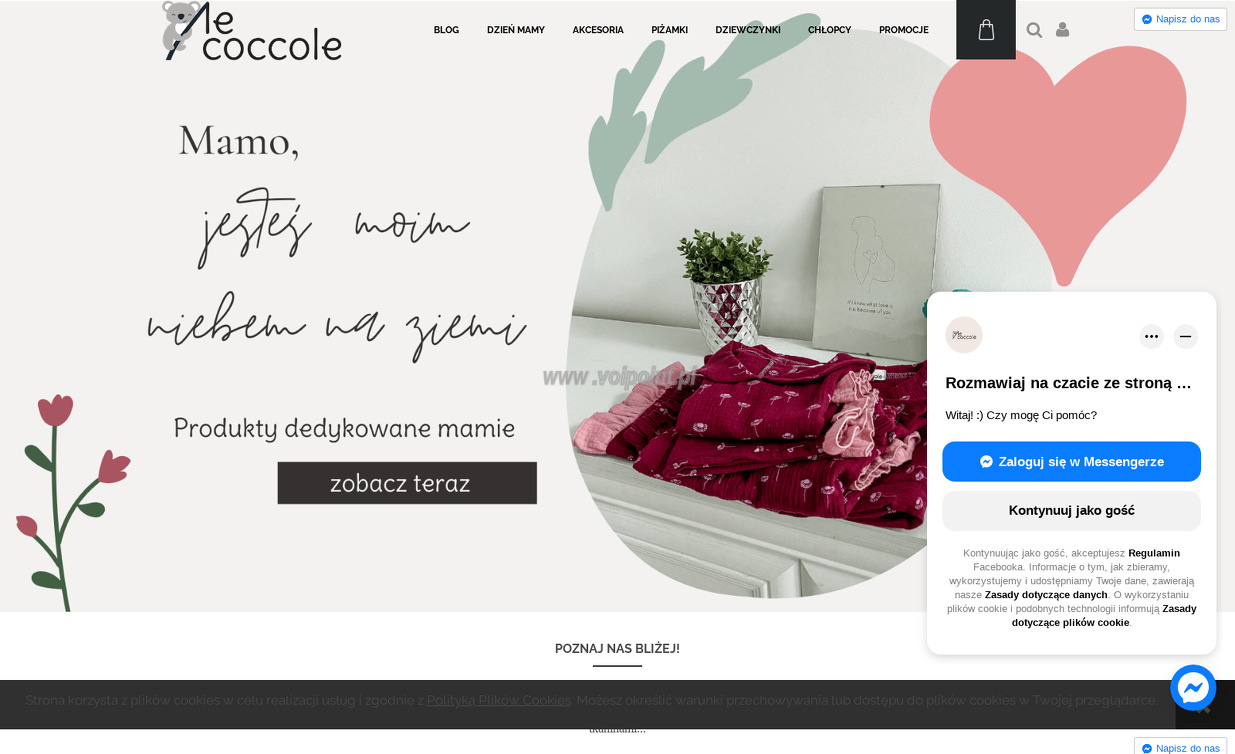Viewport: 1235px width, 754px height.
Task: Minimize the Messenger chat popup
Action: pos(1185,336)
